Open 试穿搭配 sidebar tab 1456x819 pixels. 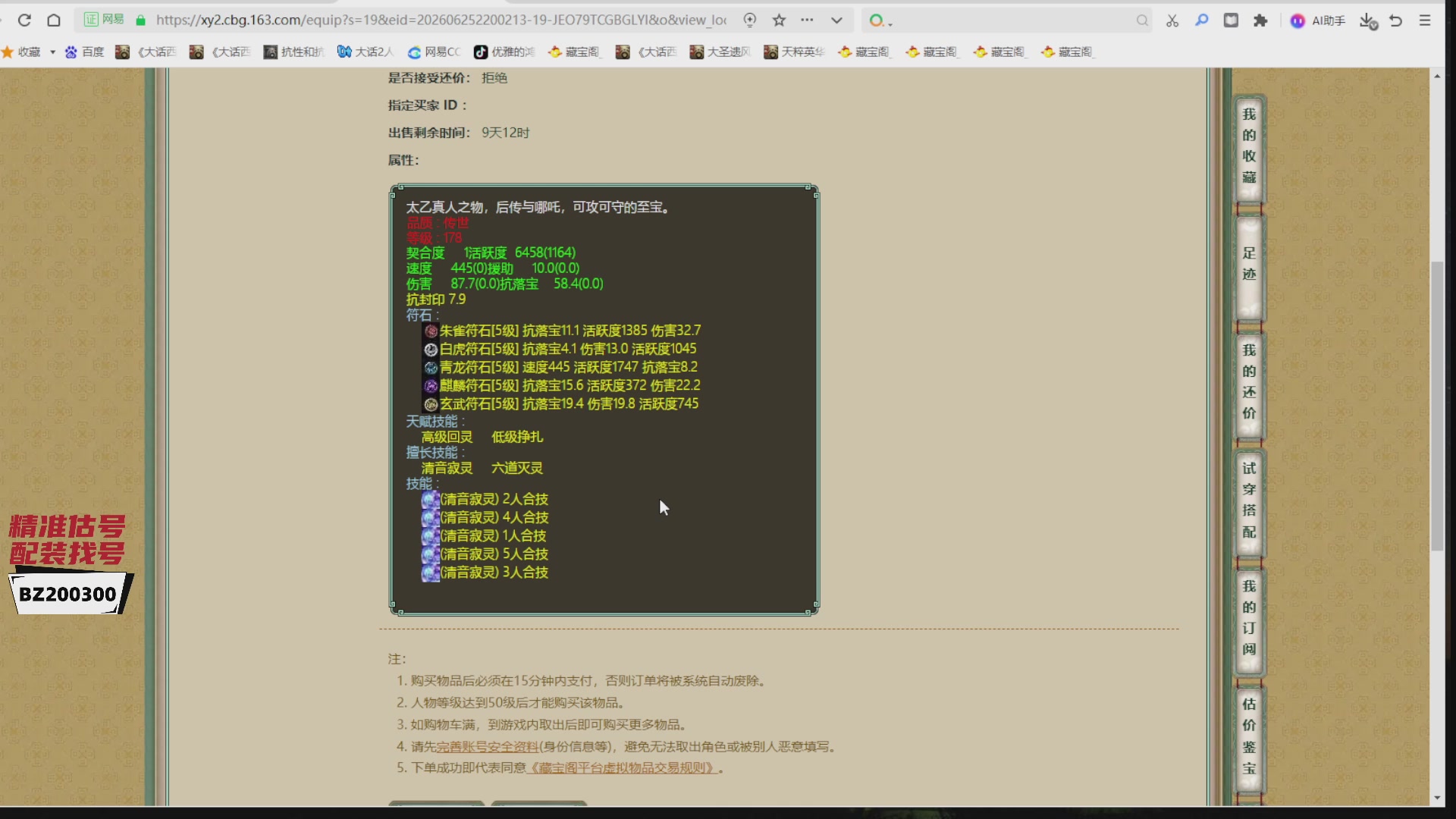coord(1249,500)
